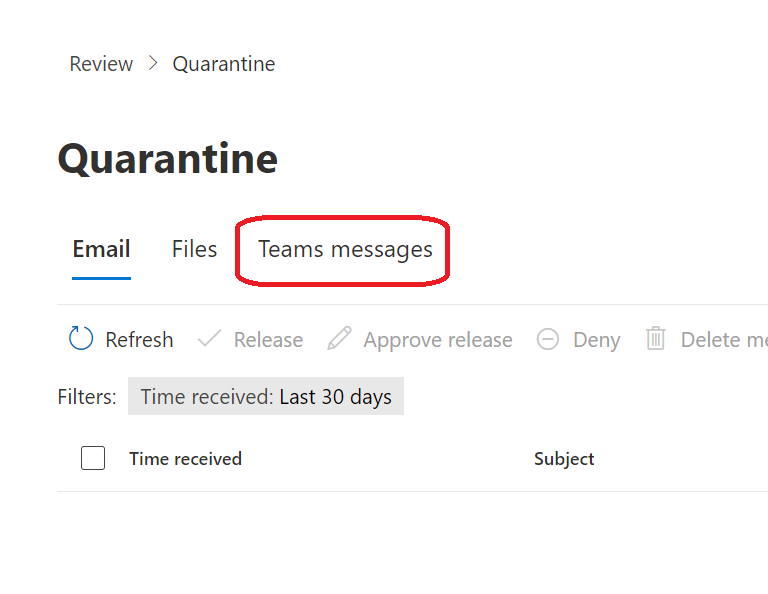Tick the select-all checkbox in table header

pos(93,458)
